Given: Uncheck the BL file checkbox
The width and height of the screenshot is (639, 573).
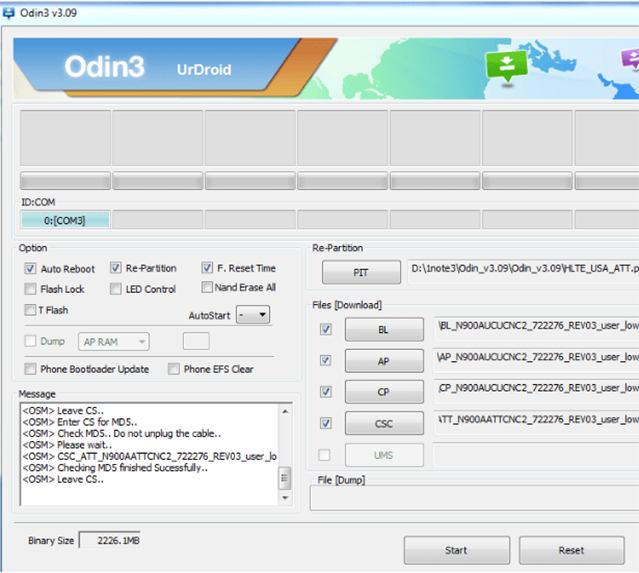Looking at the screenshot, I should [326, 329].
